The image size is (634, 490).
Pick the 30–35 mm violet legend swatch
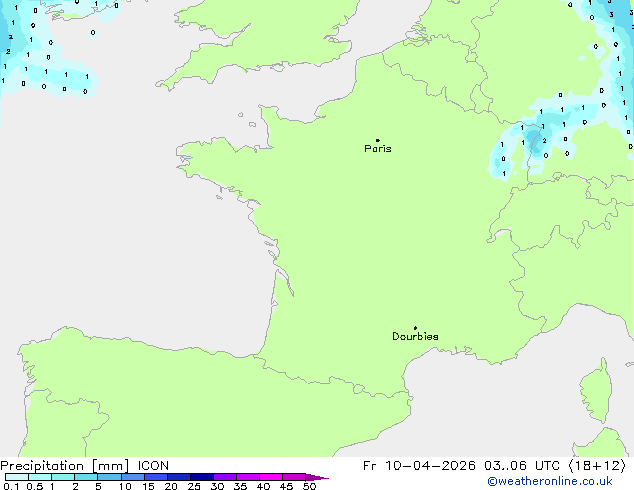(225, 477)
